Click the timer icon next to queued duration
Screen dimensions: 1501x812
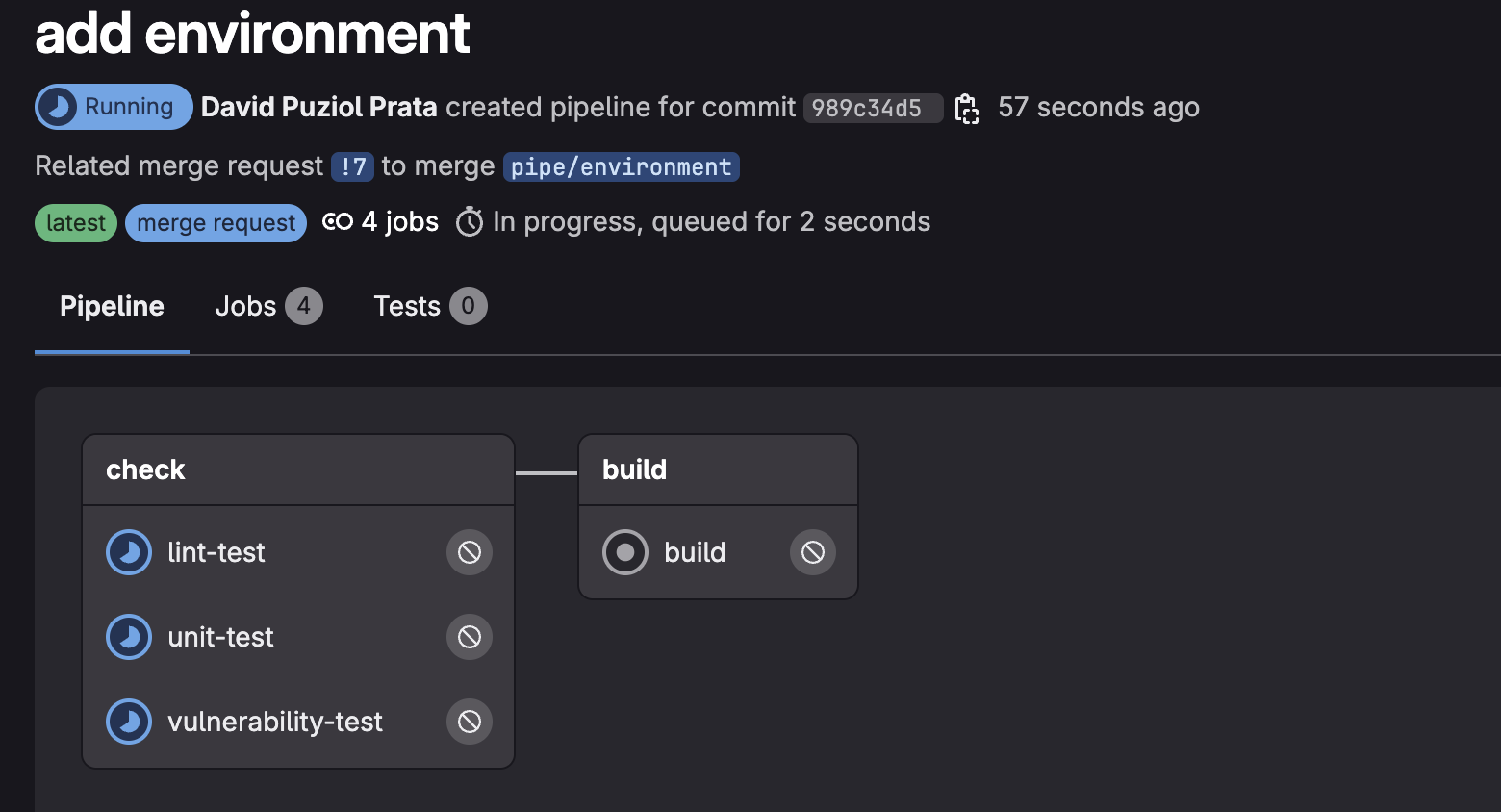[x=470, y=221]
